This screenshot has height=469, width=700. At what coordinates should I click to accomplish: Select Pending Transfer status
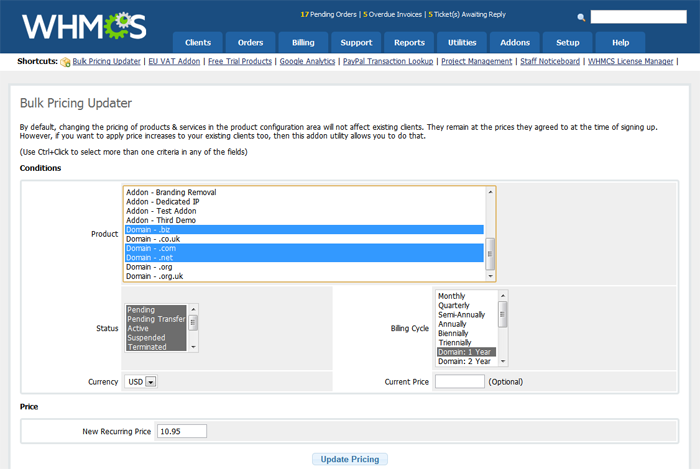156,319
